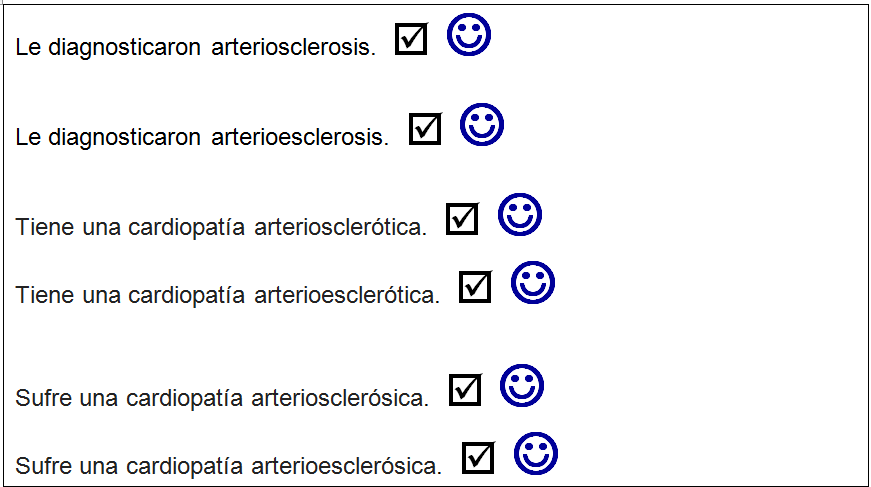
Task: Click the smiley at the end of 'arterioesclerósica'
Action: pos(535,454)
